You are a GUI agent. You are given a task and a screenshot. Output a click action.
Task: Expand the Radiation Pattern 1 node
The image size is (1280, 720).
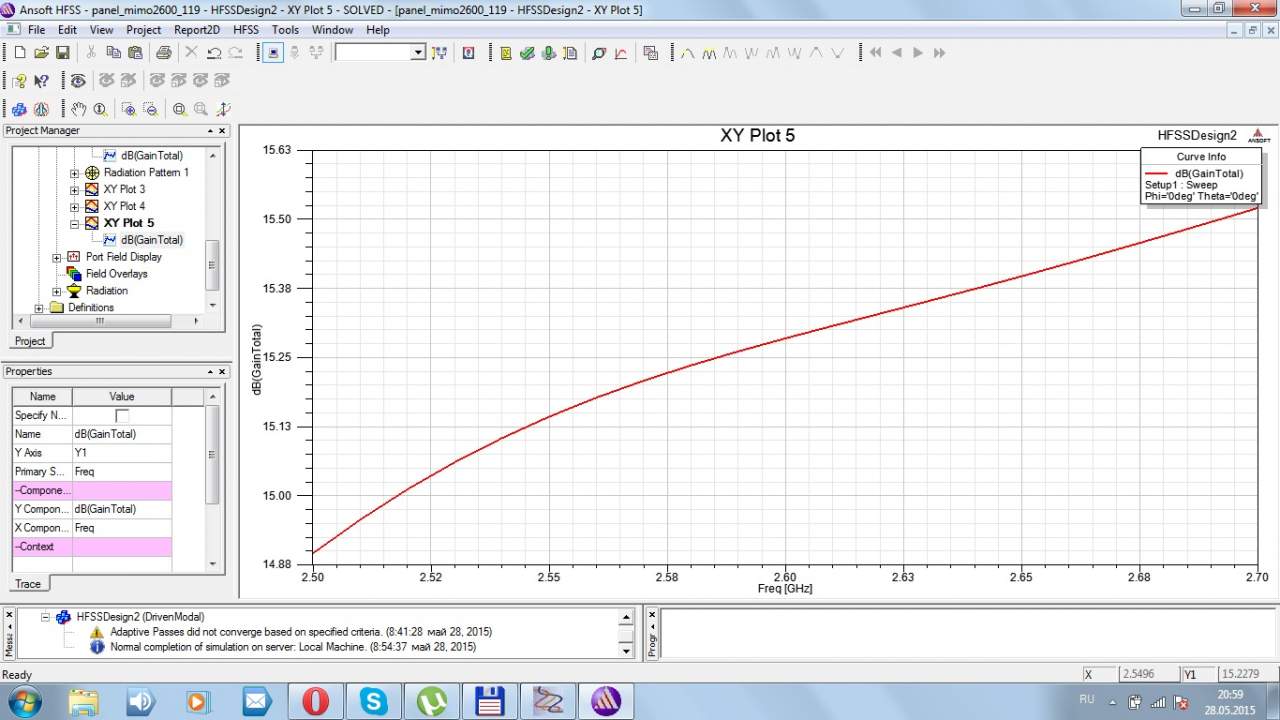pos(75,172)
